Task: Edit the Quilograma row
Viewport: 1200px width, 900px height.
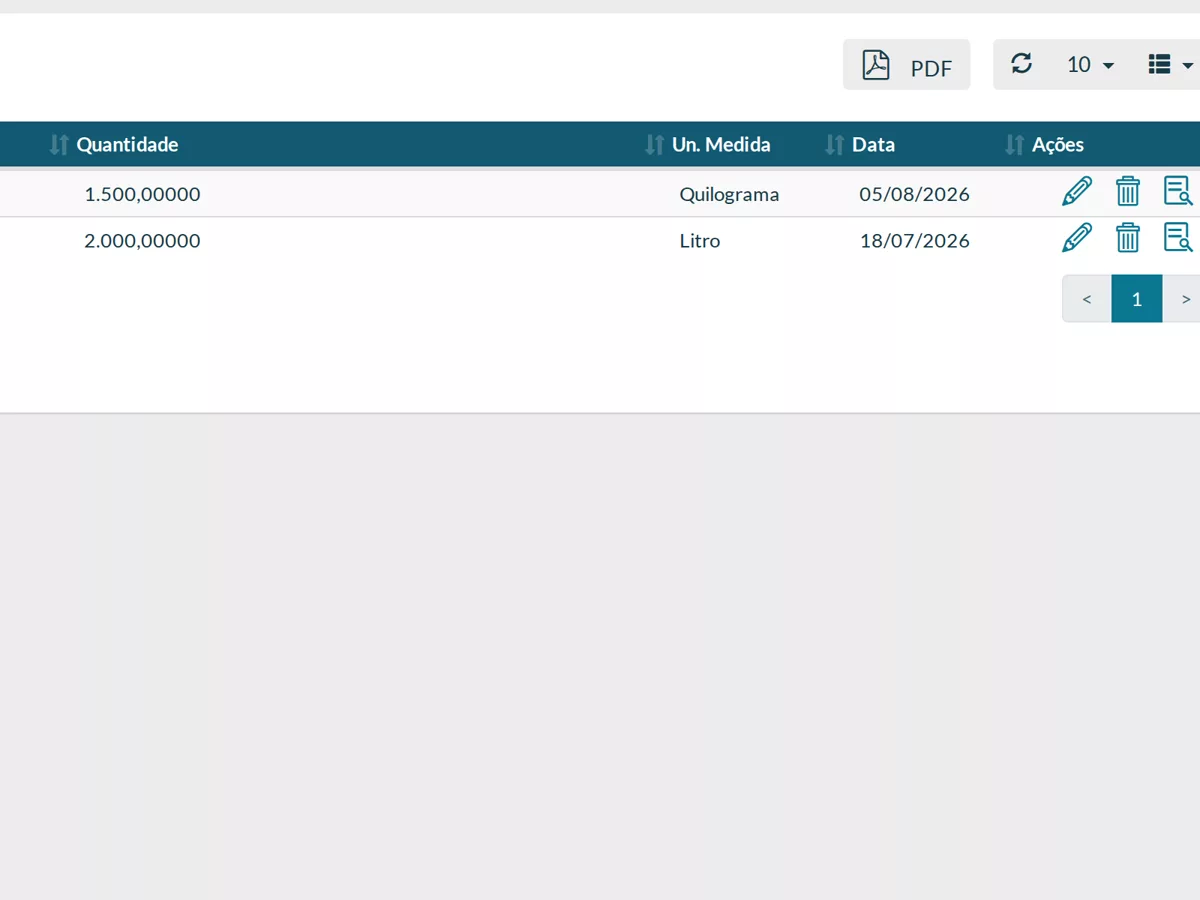Action: [x=1077, y=191]
